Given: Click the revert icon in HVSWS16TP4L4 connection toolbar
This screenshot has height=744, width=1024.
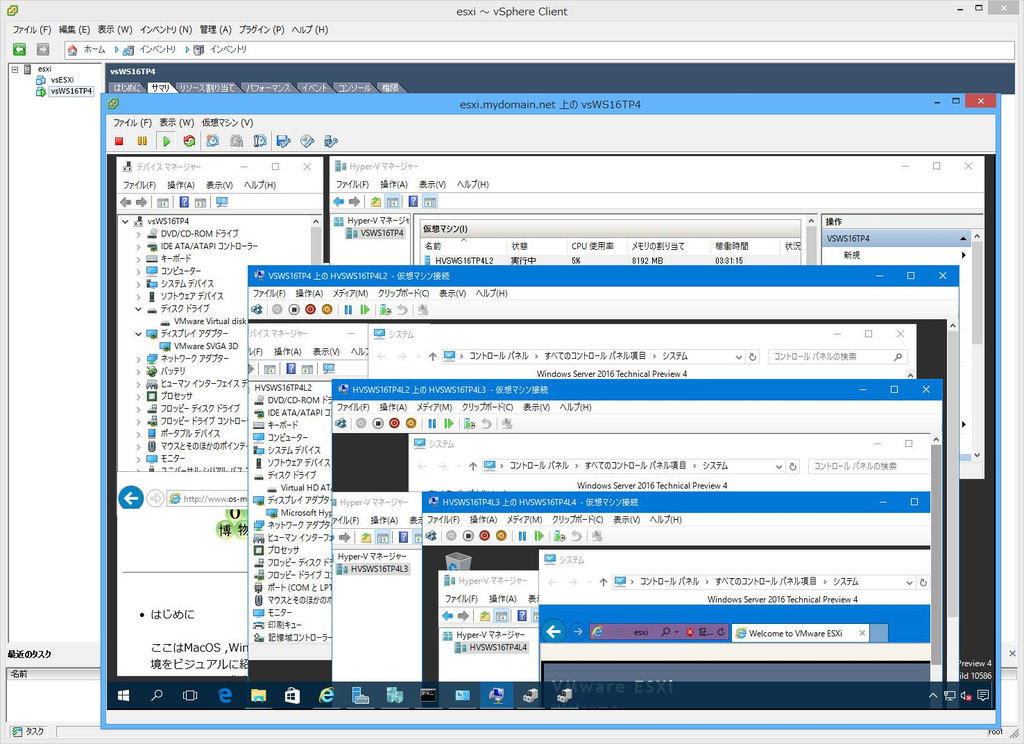Looking at the screenshot, I should tap(576, 536).
